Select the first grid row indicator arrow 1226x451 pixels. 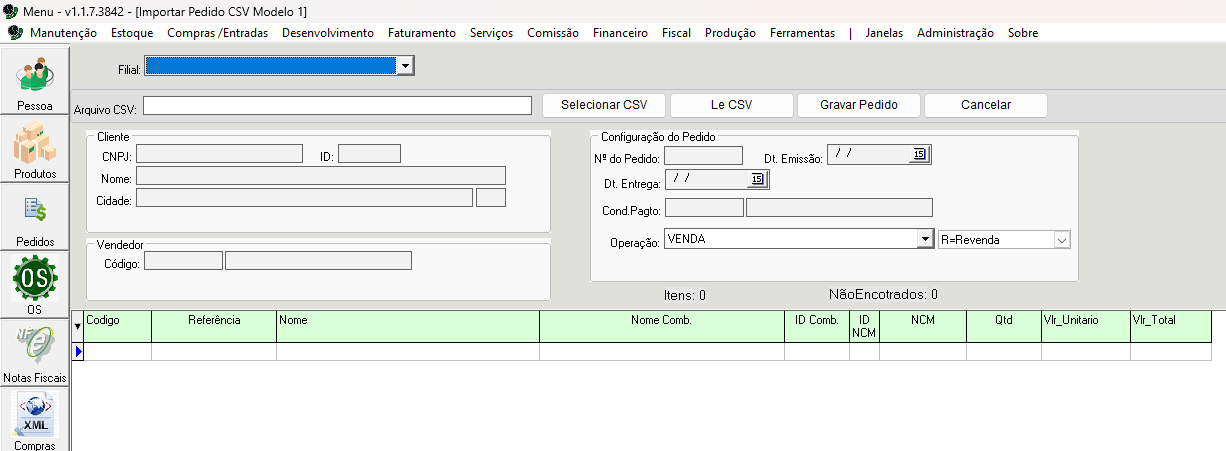tap(78, 352)
